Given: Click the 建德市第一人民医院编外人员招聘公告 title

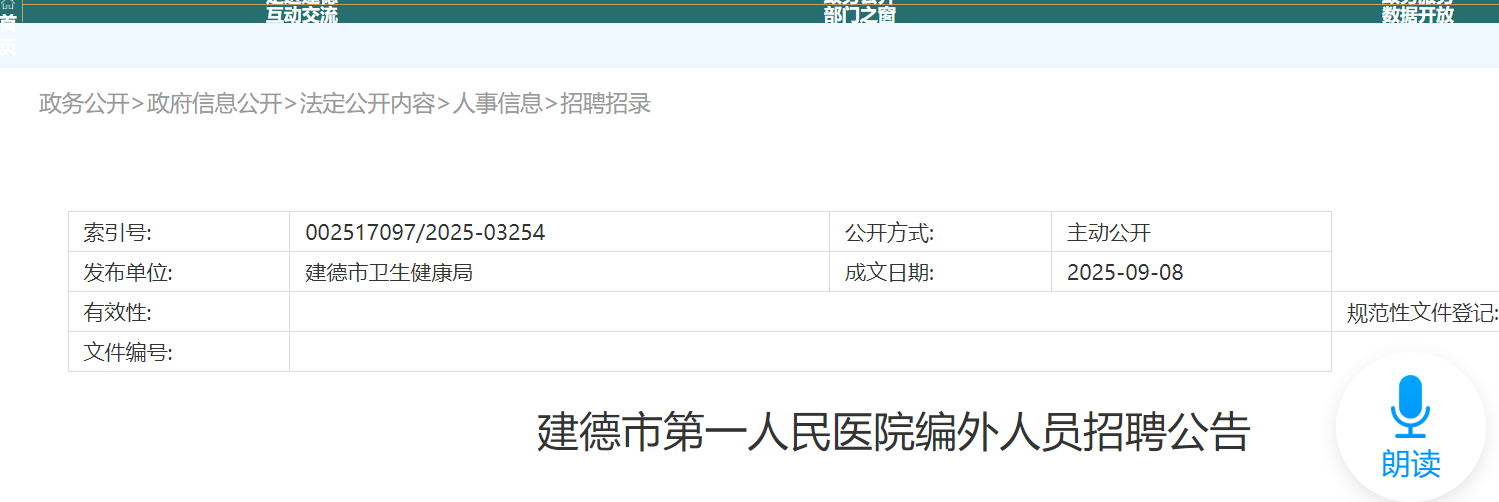Looking at the screenshot, I should (894, 433).
